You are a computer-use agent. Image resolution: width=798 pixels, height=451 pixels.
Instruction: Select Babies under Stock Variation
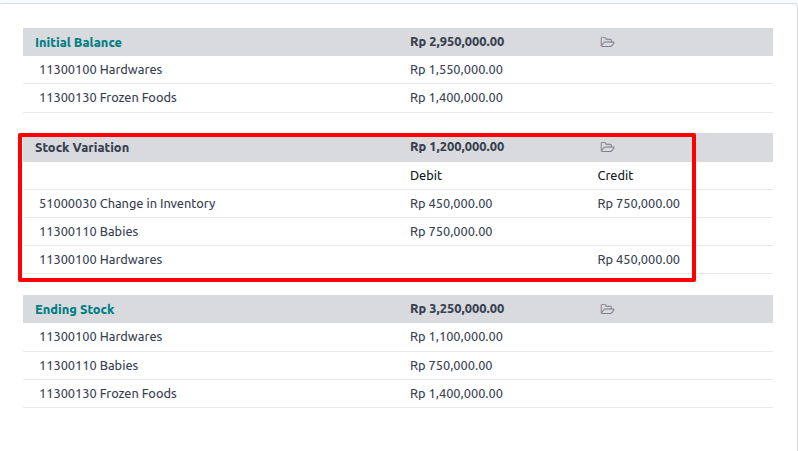[89, 231]
